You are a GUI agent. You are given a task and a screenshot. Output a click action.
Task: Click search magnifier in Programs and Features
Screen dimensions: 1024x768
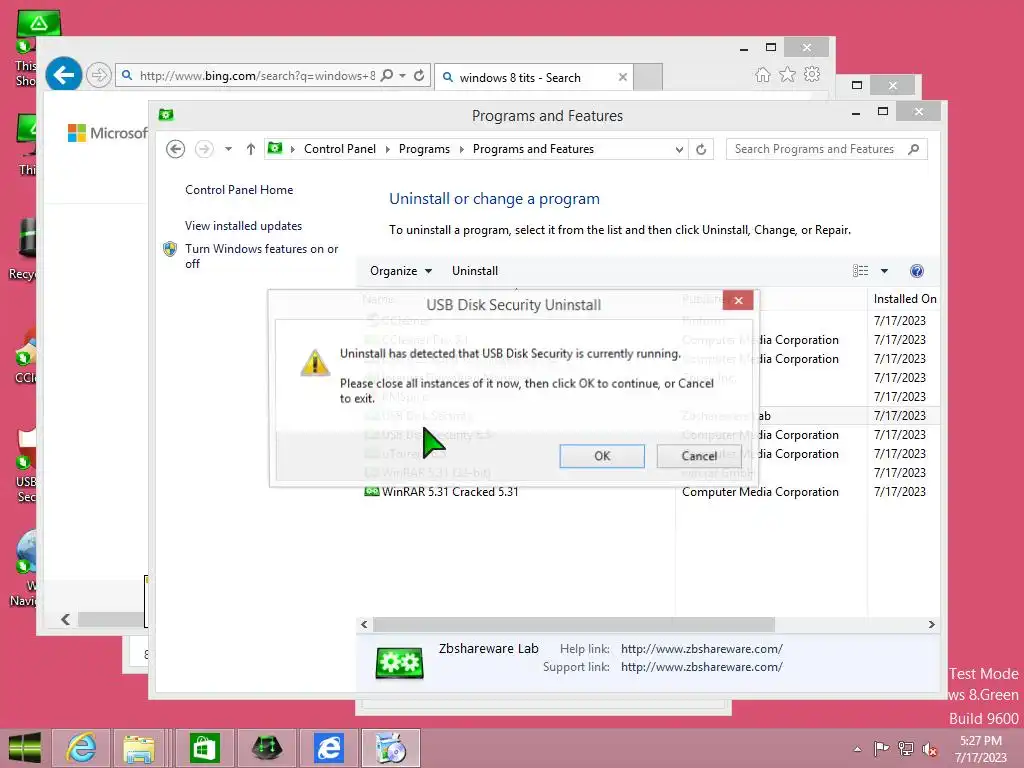pos(914,149)
